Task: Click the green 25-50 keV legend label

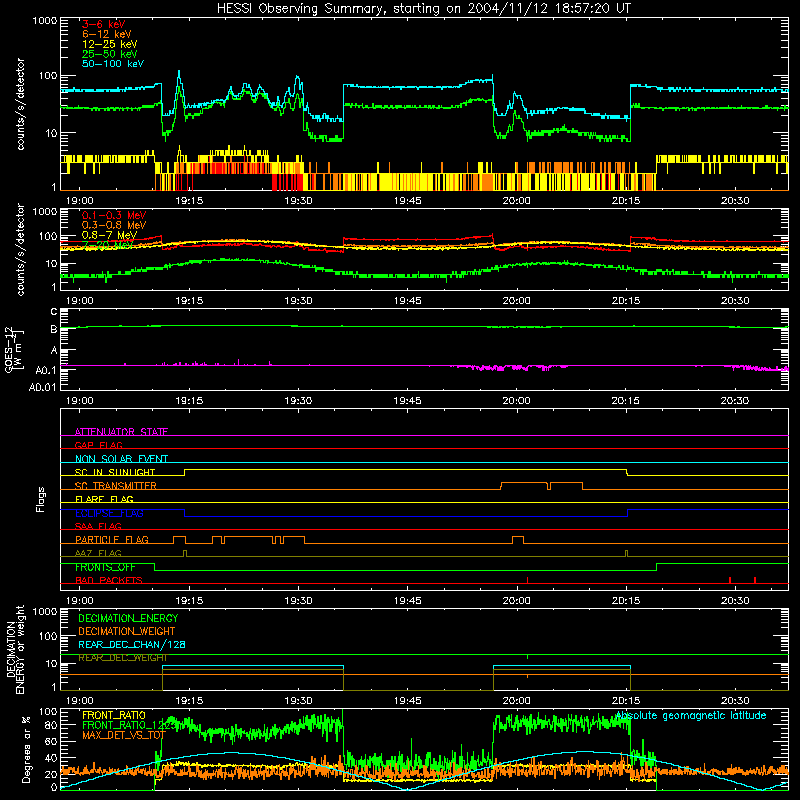Action: (x=110, y=54)
